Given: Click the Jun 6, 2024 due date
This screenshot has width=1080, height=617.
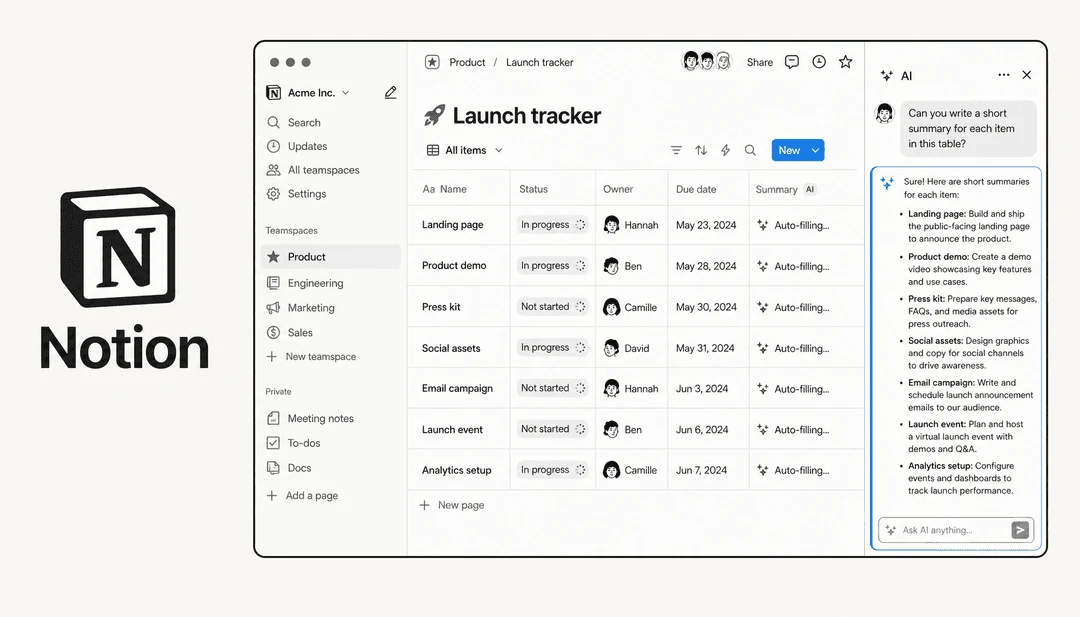Looking at the screenshot, I should pos(702,430).
